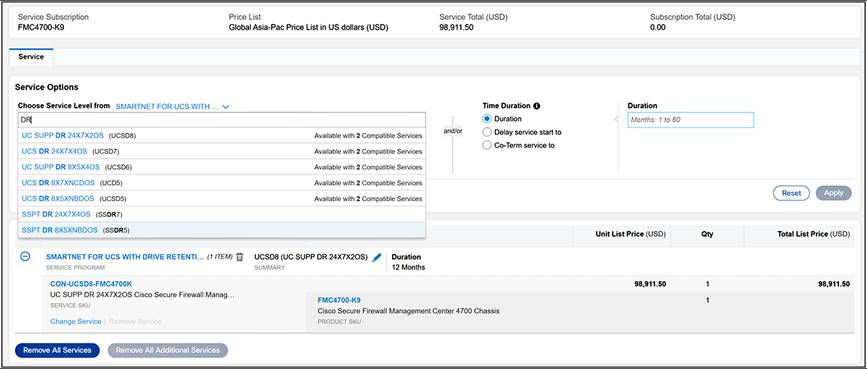Click Global Asia-Pac Price List text
Screen dimensions: 867x369
pyautogui.click(x=309, y=27)
